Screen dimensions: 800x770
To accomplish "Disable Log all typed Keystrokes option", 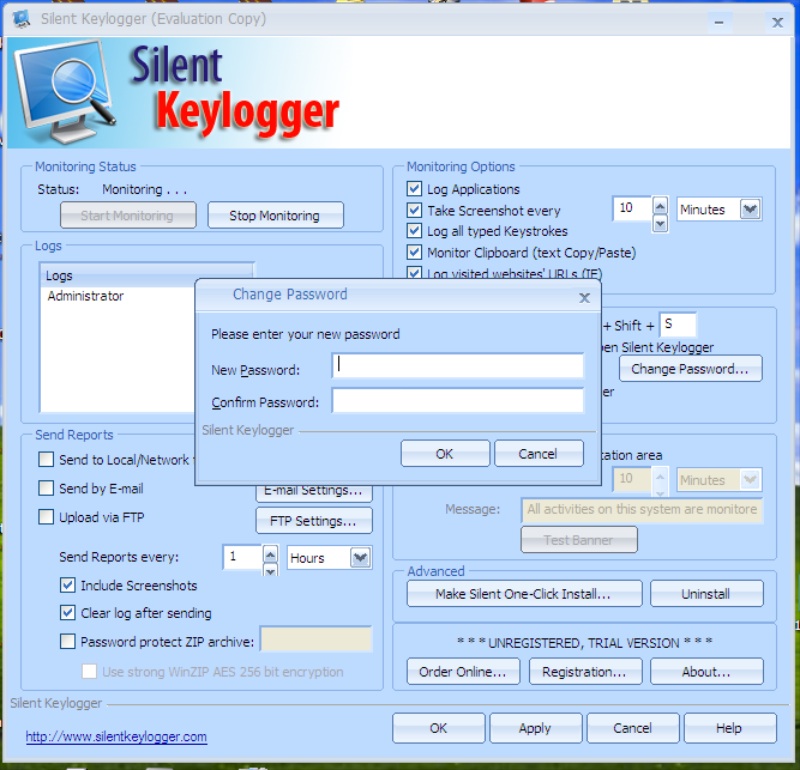I will 414,231.
